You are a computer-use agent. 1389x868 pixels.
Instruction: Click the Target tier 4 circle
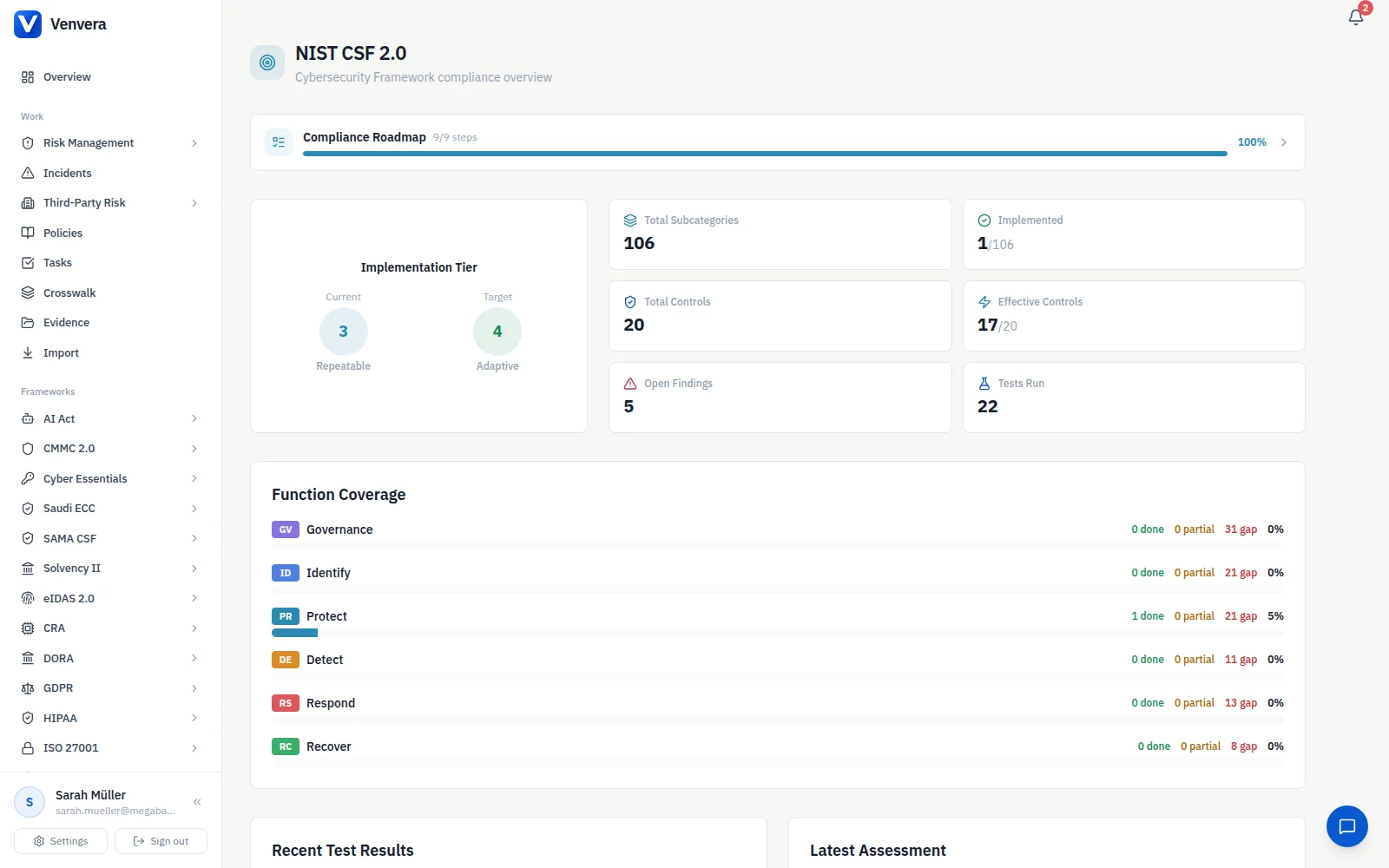coord(497,332)
